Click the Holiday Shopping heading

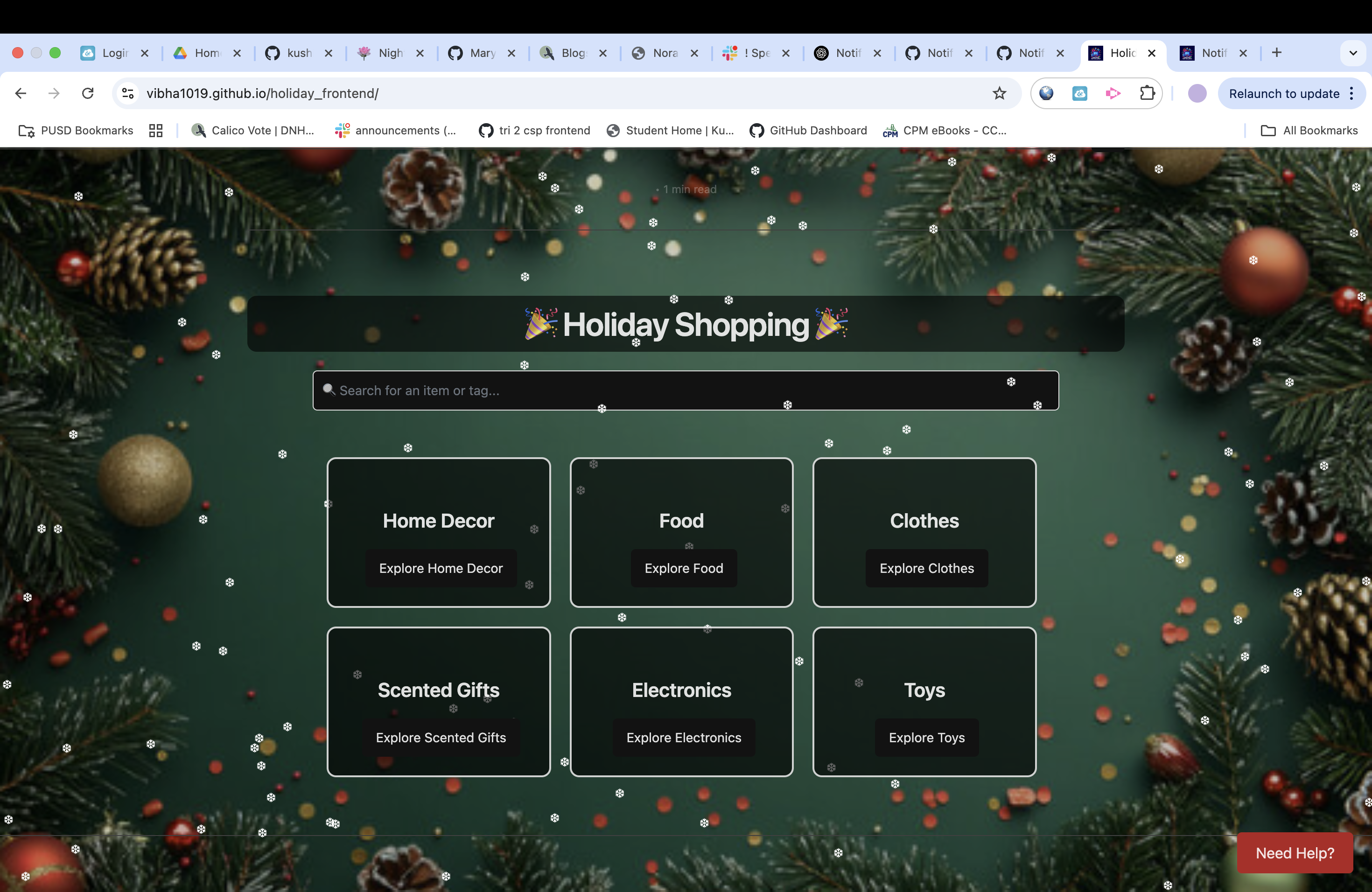[686, 324]
